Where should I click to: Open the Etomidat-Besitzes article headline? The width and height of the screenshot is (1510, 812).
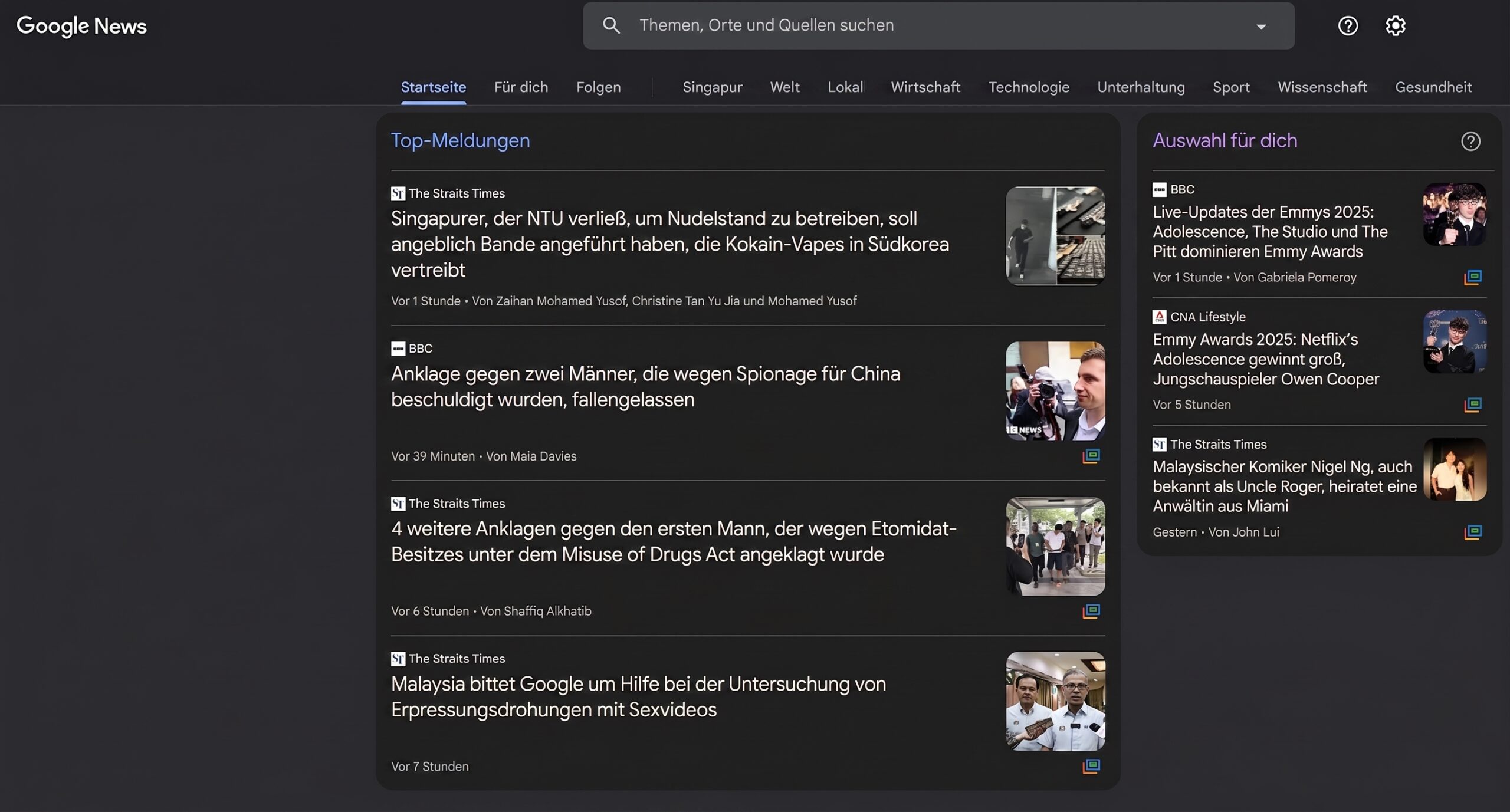coord(674,541)
